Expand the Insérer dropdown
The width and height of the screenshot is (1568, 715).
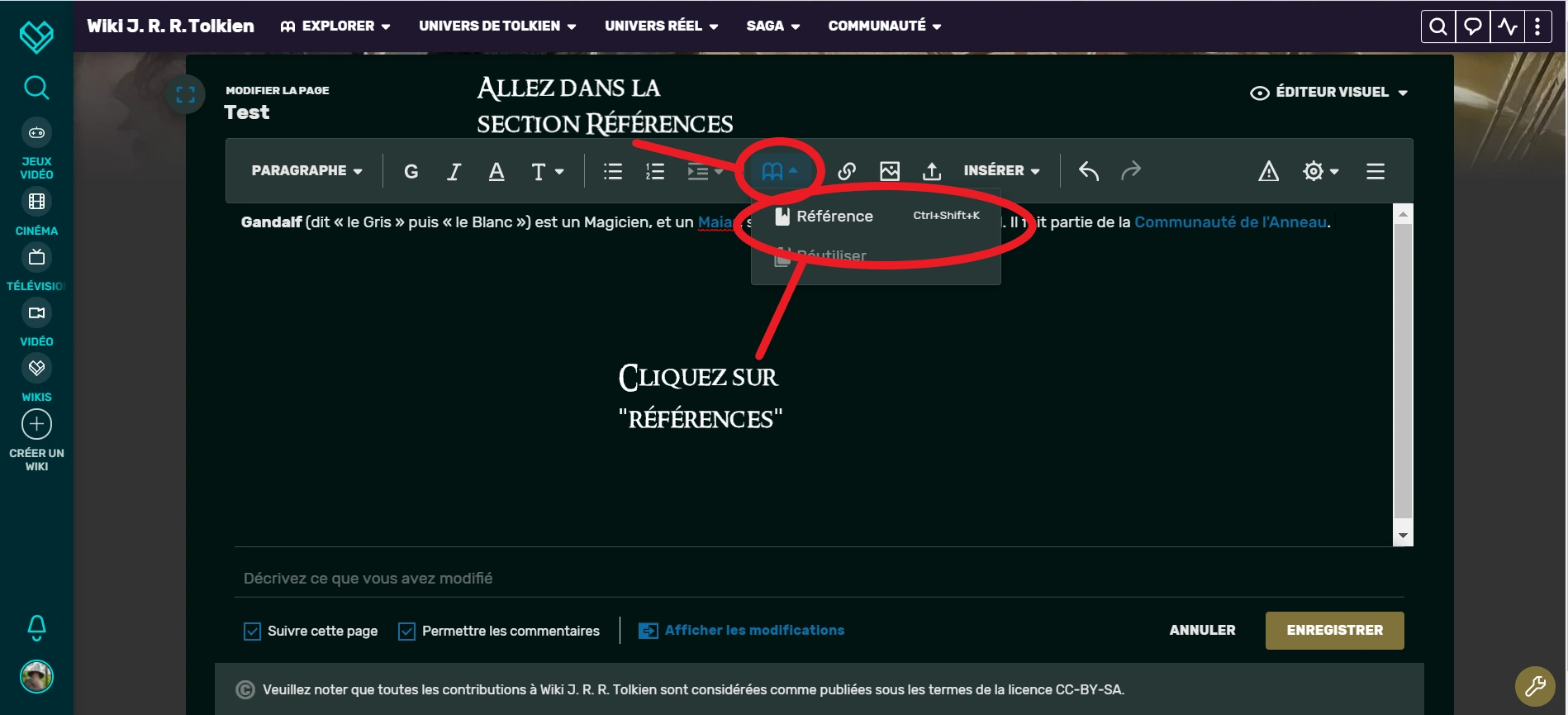[x=1001, y=171]
